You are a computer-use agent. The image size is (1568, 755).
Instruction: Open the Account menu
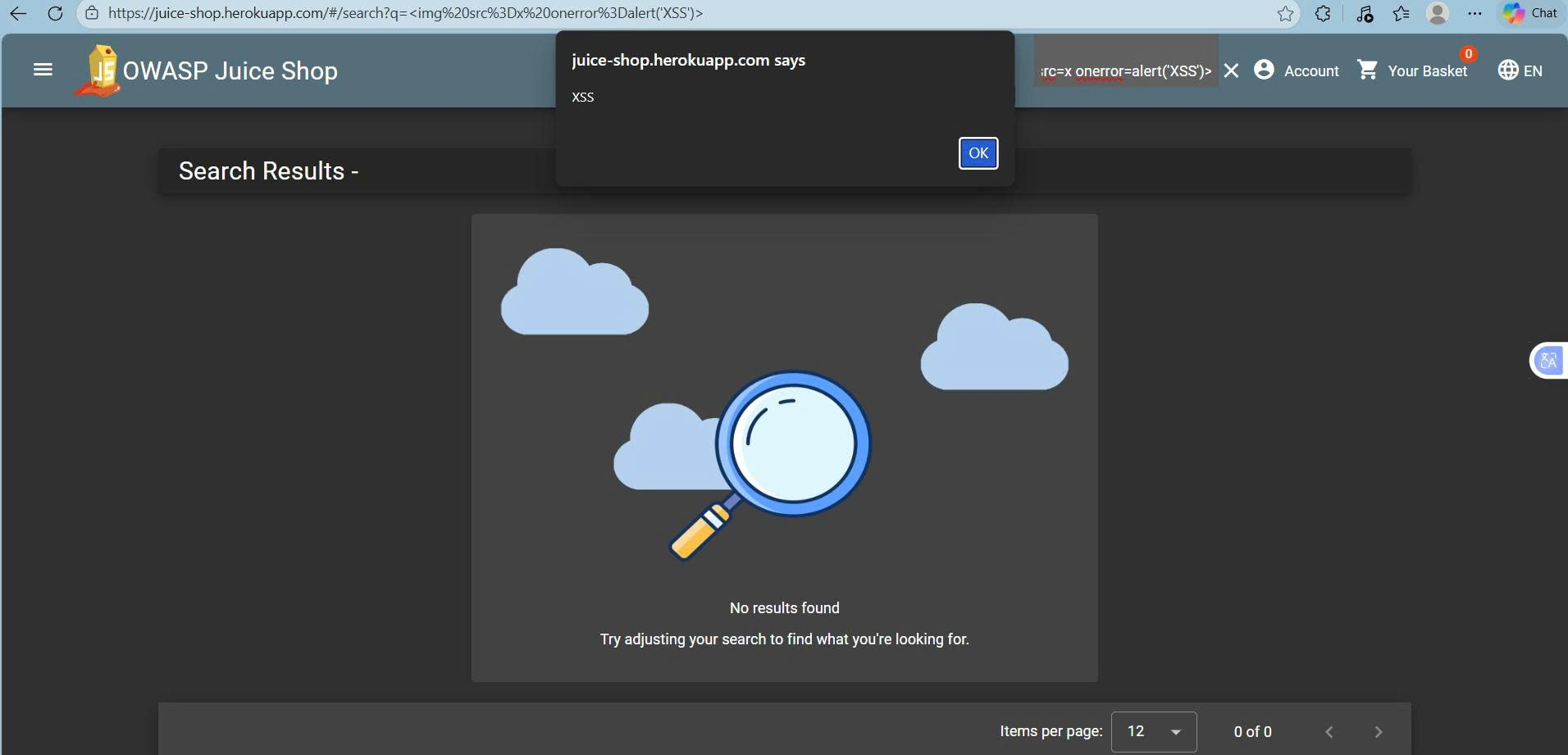(x=1297, y=71)
